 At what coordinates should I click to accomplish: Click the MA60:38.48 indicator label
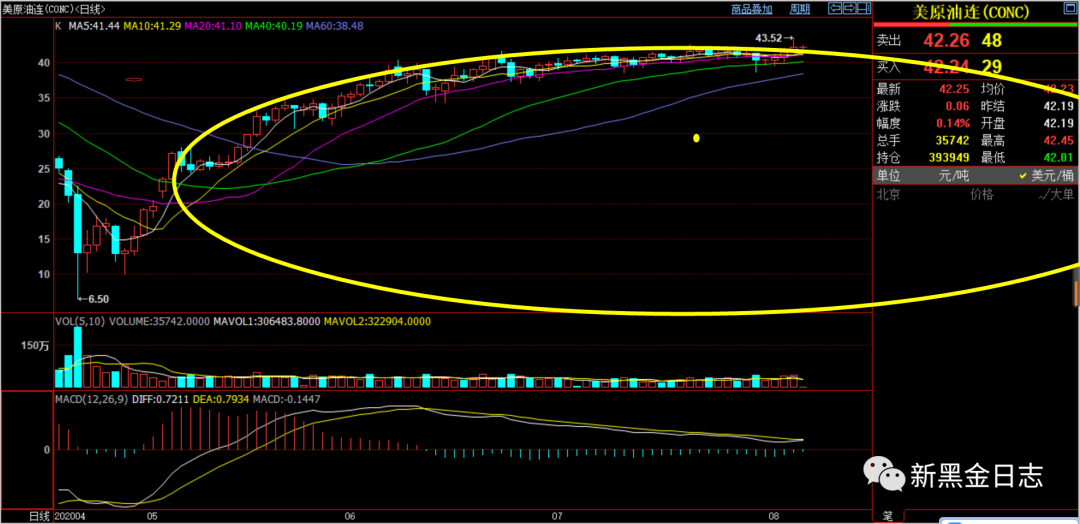pos(335,25)
